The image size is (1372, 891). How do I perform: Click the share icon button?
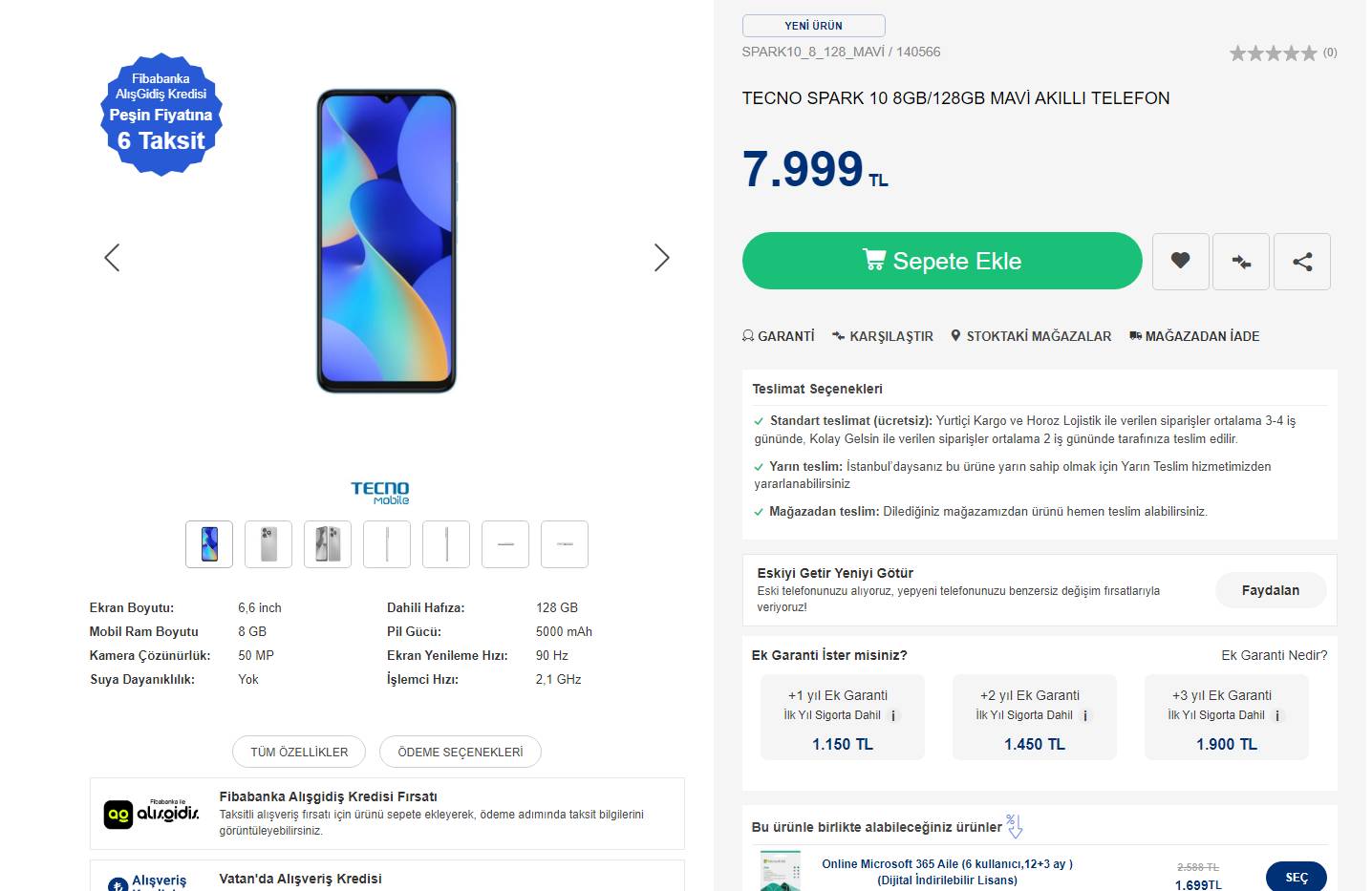[x=1301, y=261]
